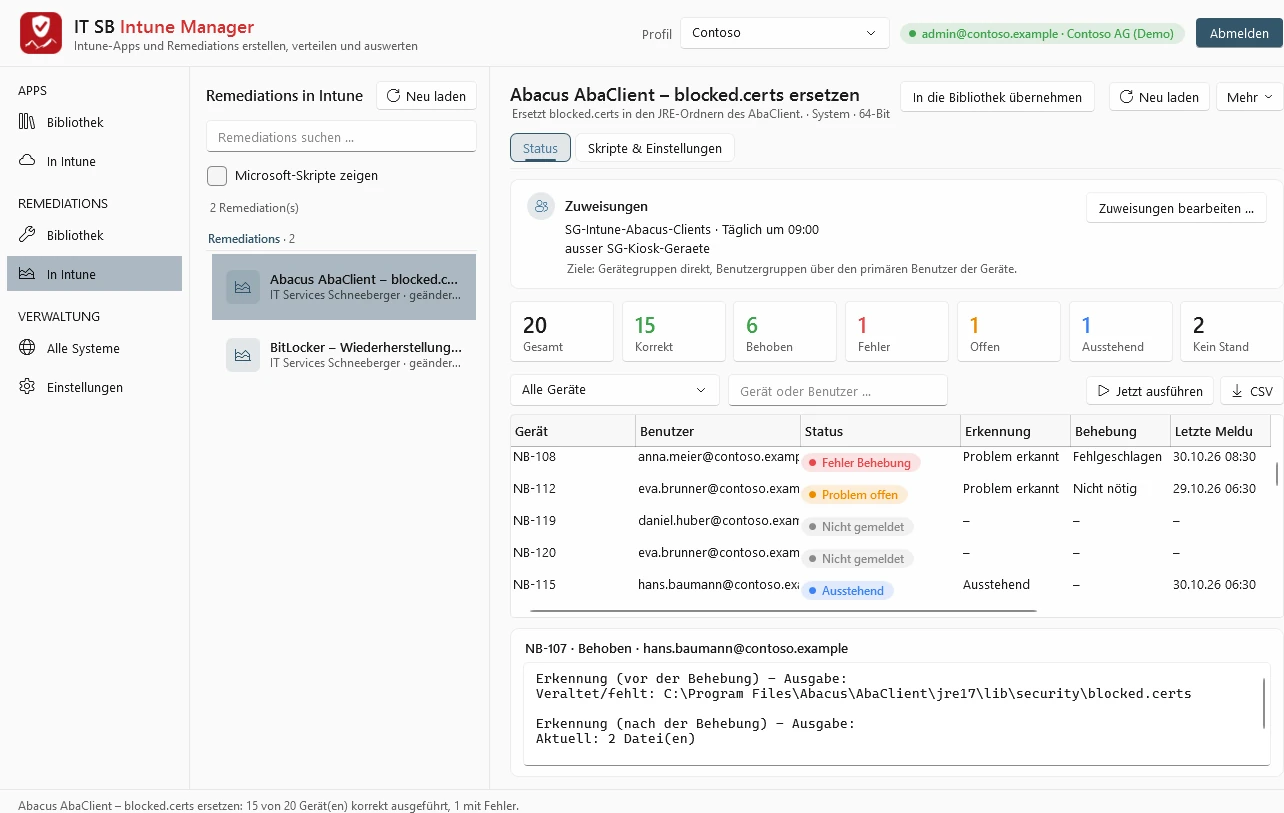This screenshot has height=813, width=1284.
Task: Export the device list as CSV
Action: (x=1252, y=391)
